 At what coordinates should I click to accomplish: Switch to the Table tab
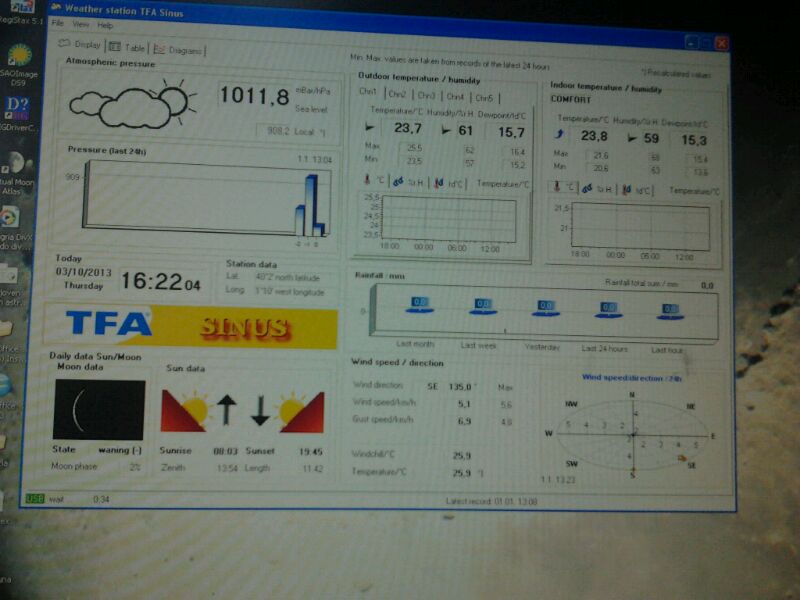click(x=128, y=47)
